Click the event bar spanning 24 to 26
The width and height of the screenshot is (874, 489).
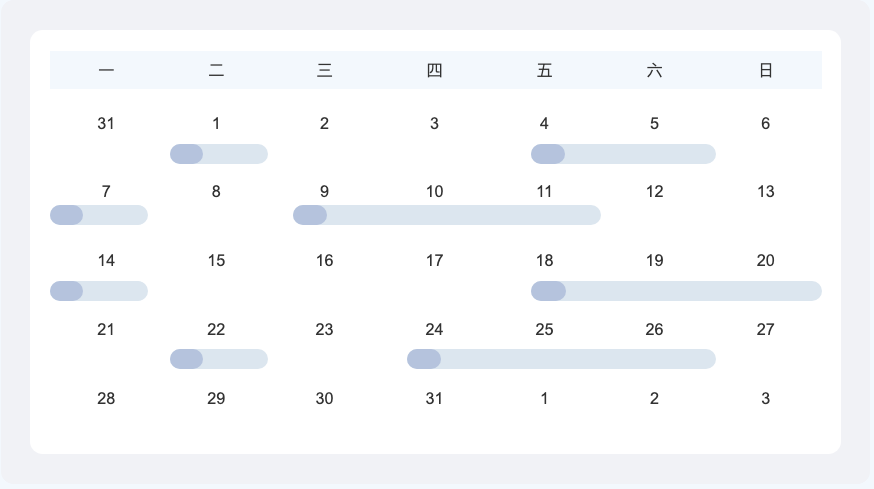pos(561,359)
